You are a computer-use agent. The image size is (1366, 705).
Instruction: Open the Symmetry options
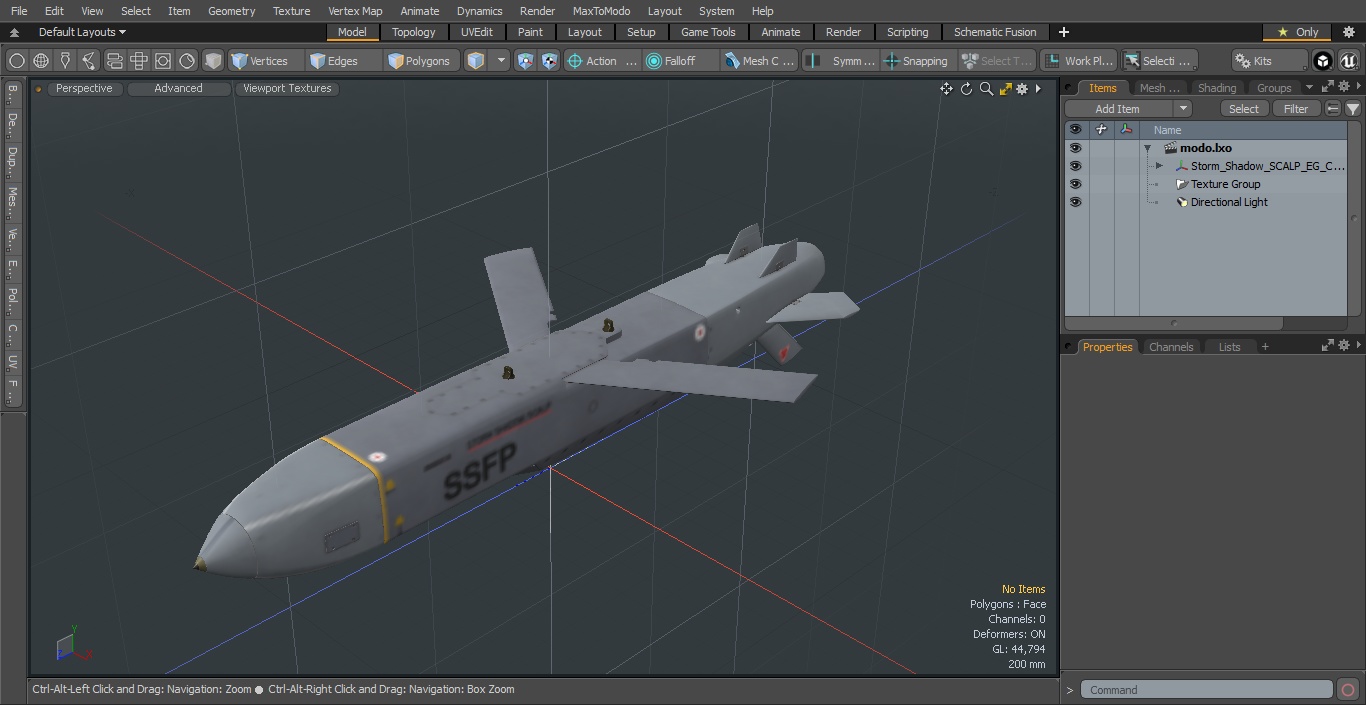(841, 61)
